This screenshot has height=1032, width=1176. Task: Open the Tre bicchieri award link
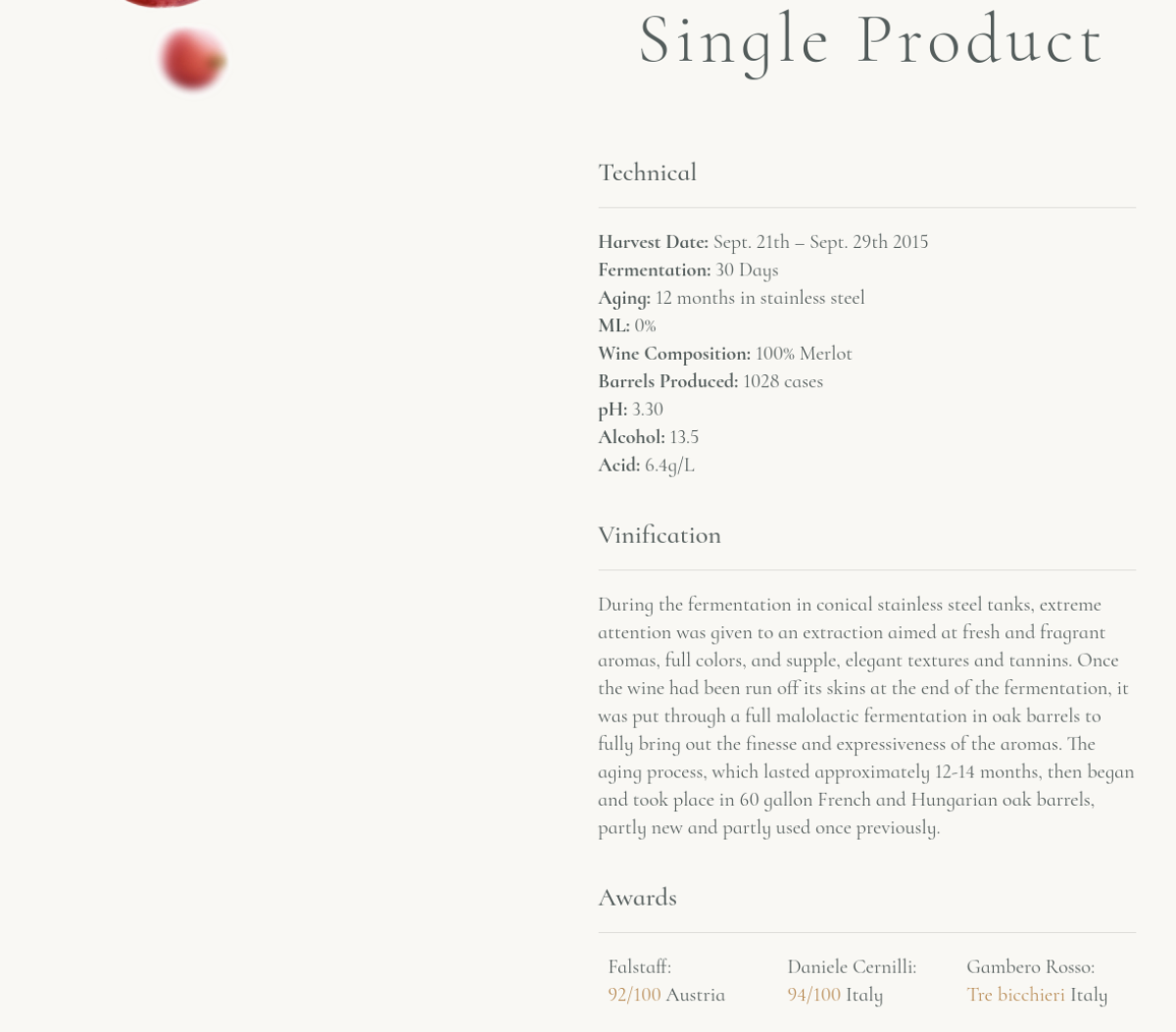[x=1015, y=995]
